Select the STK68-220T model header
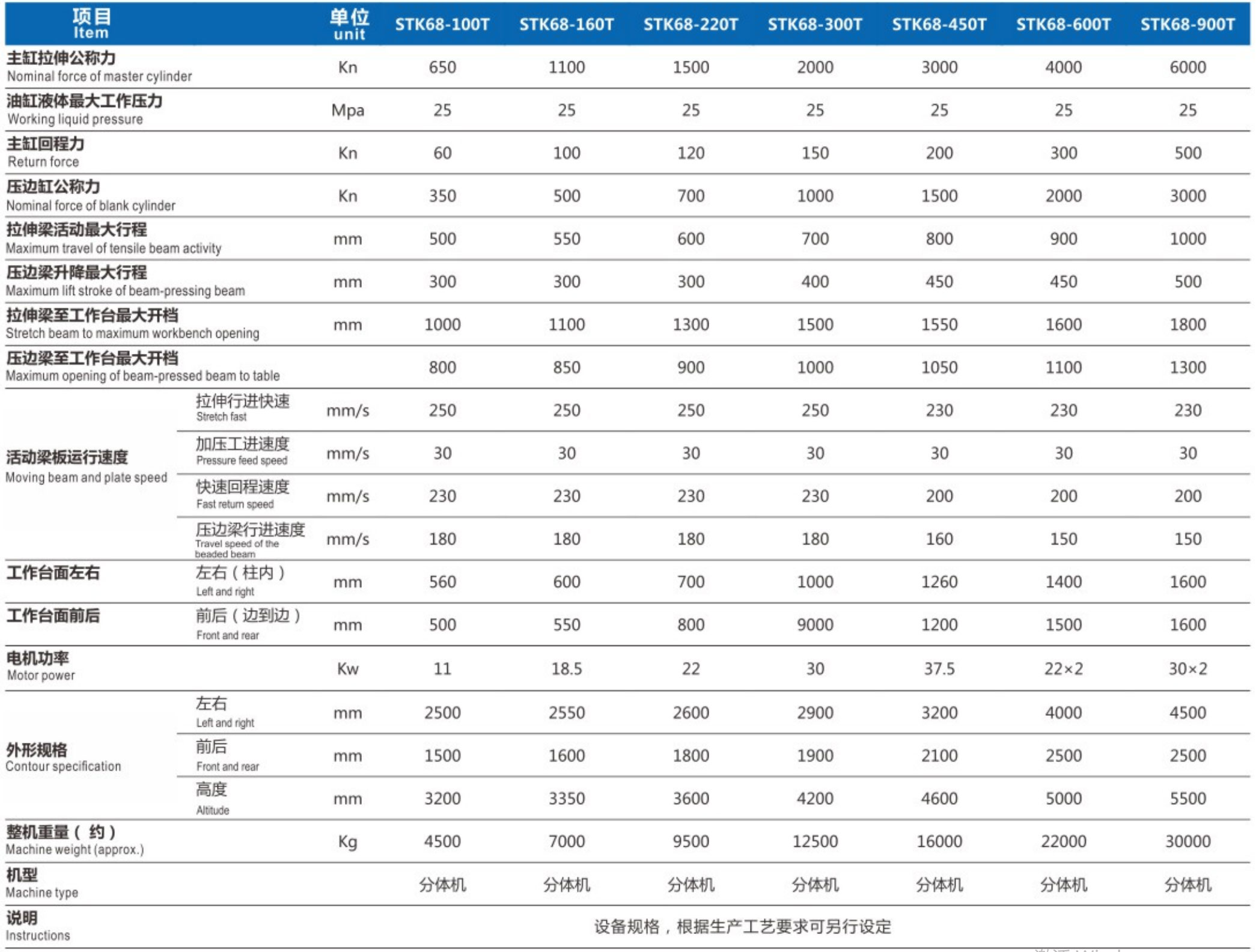This screenshot has height=952, width=1256. point(690,24)
